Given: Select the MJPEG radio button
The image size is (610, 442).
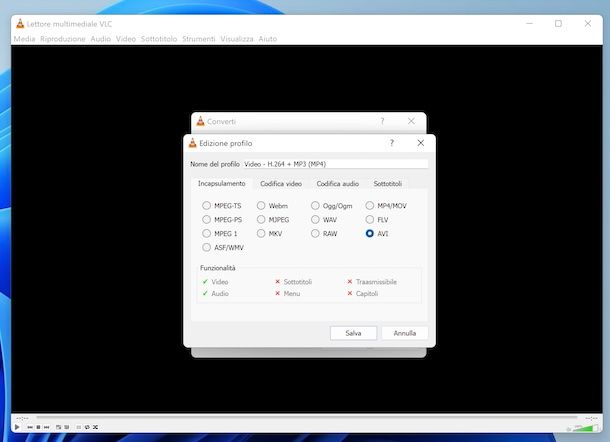Looking at the screenshot, I should [x=261, y=219].
